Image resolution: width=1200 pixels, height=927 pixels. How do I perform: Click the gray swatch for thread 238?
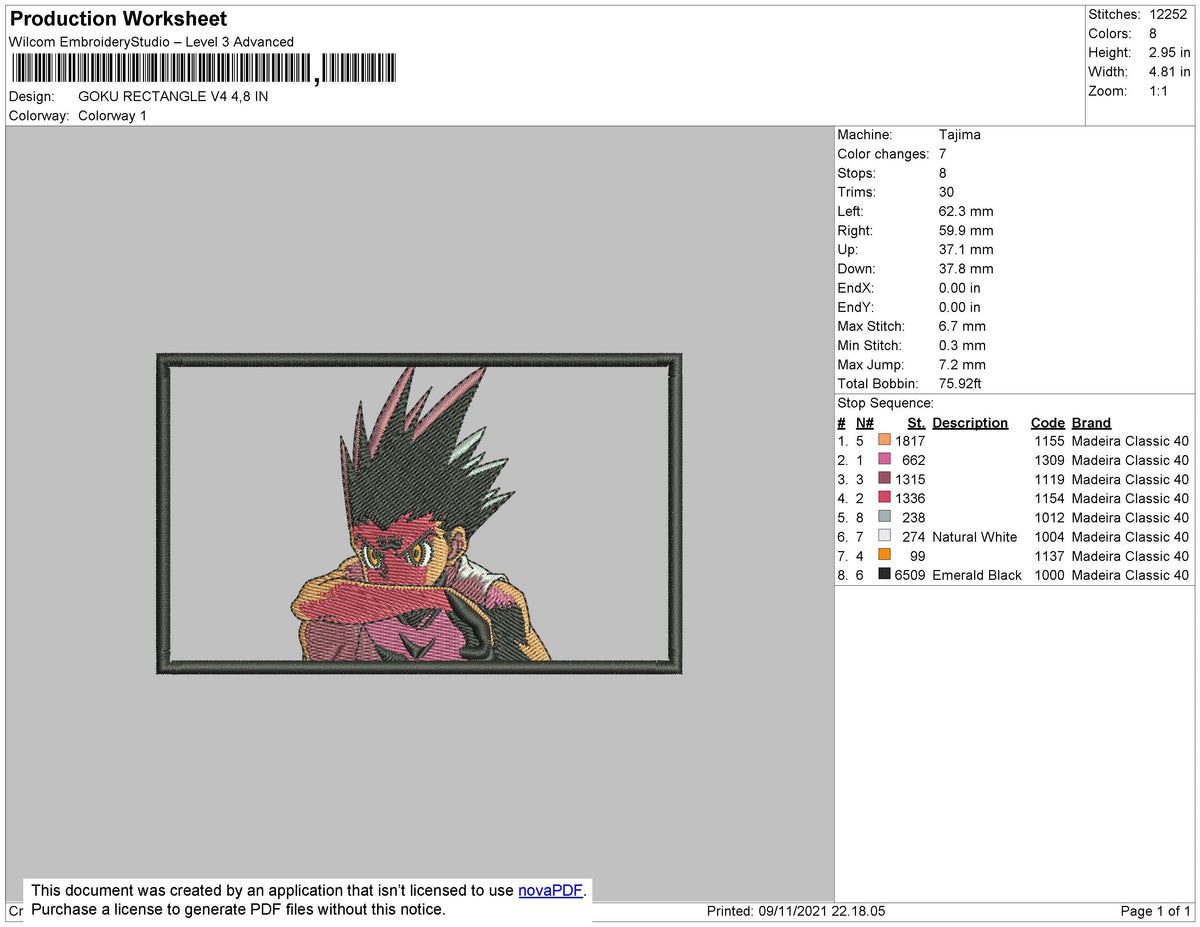click(x=884, y=517)
